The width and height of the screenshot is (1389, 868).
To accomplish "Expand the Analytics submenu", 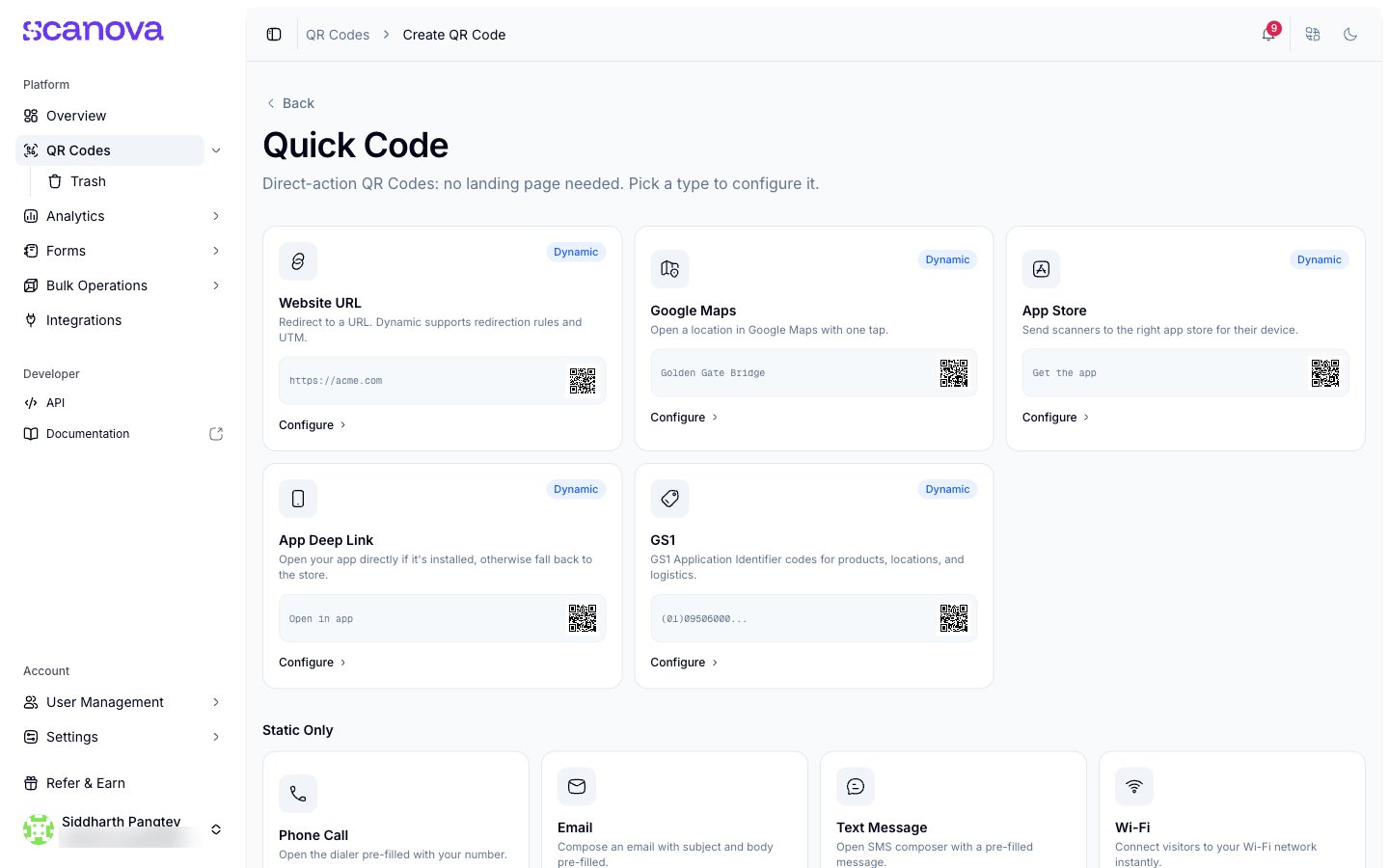I will pyautogui.click(x=216, y=216).
